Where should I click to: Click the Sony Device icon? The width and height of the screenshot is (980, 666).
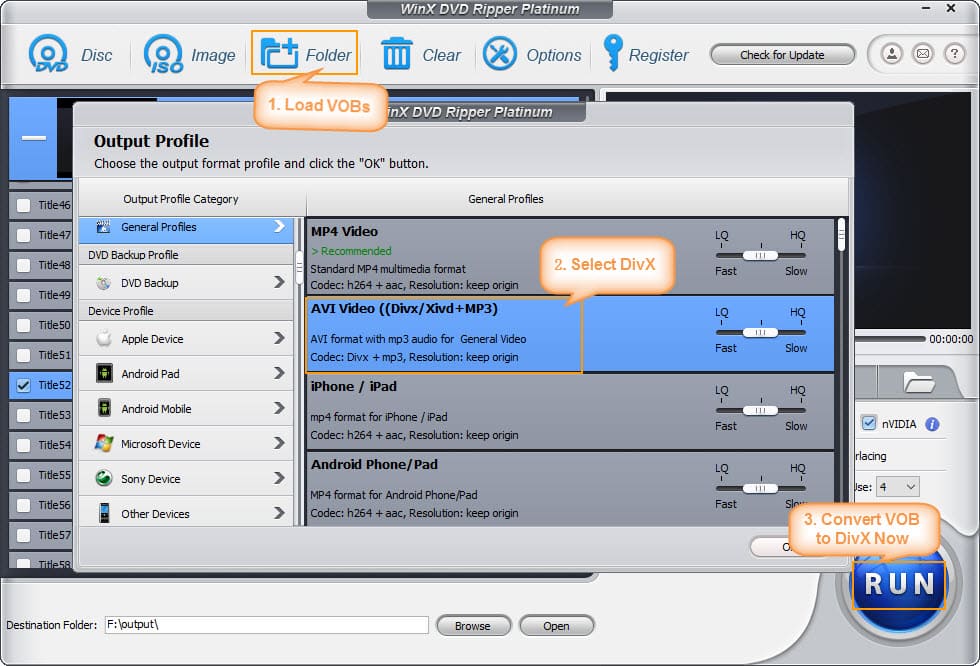click(x=104, y=478)
